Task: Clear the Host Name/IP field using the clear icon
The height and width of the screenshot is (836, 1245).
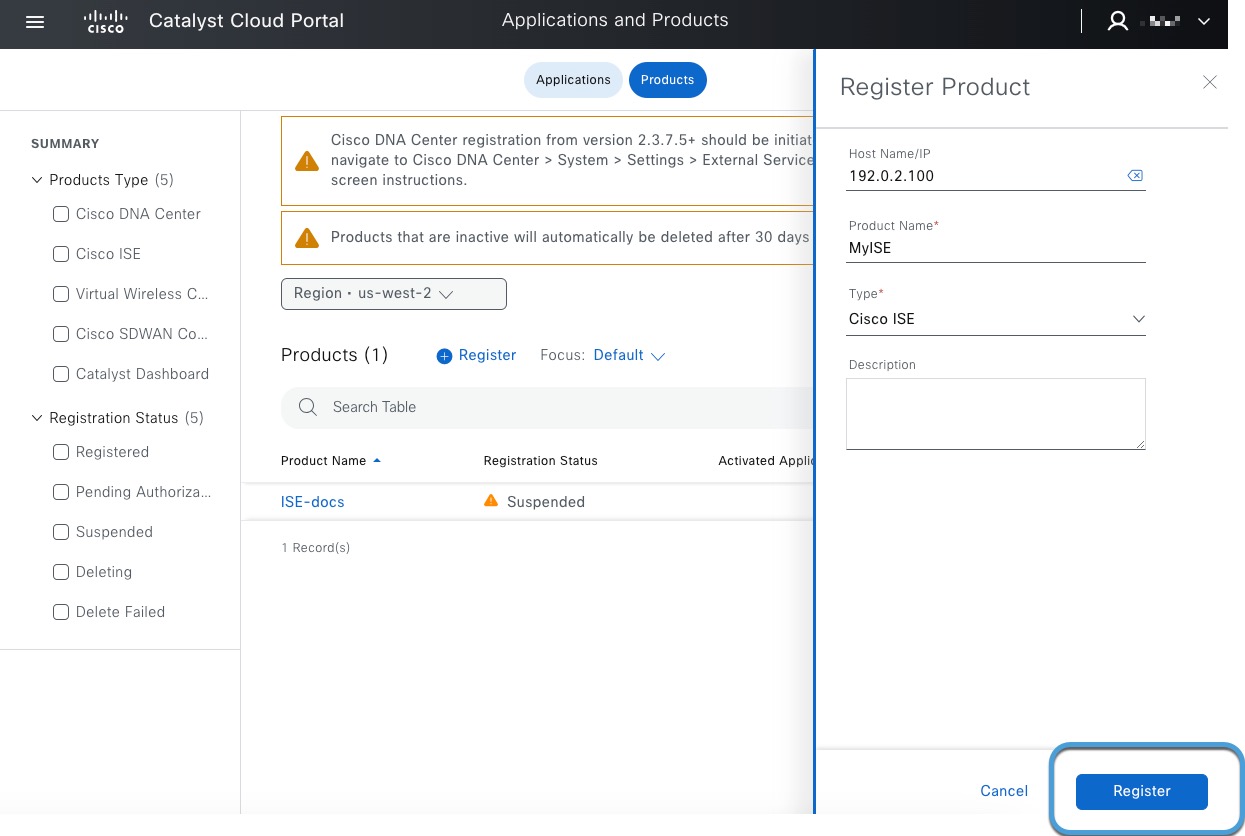Action: pos(1135,175)
